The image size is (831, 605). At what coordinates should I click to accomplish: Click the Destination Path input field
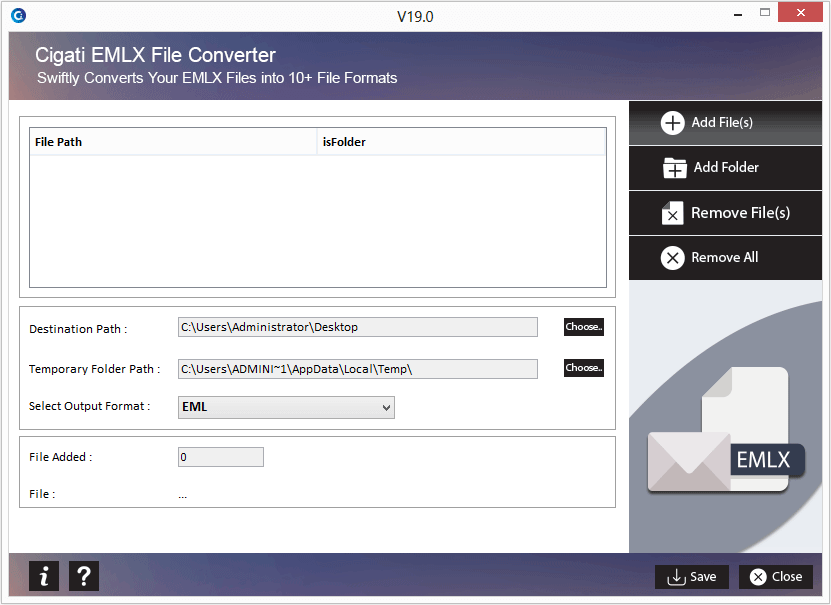click(x=358, y=327)
